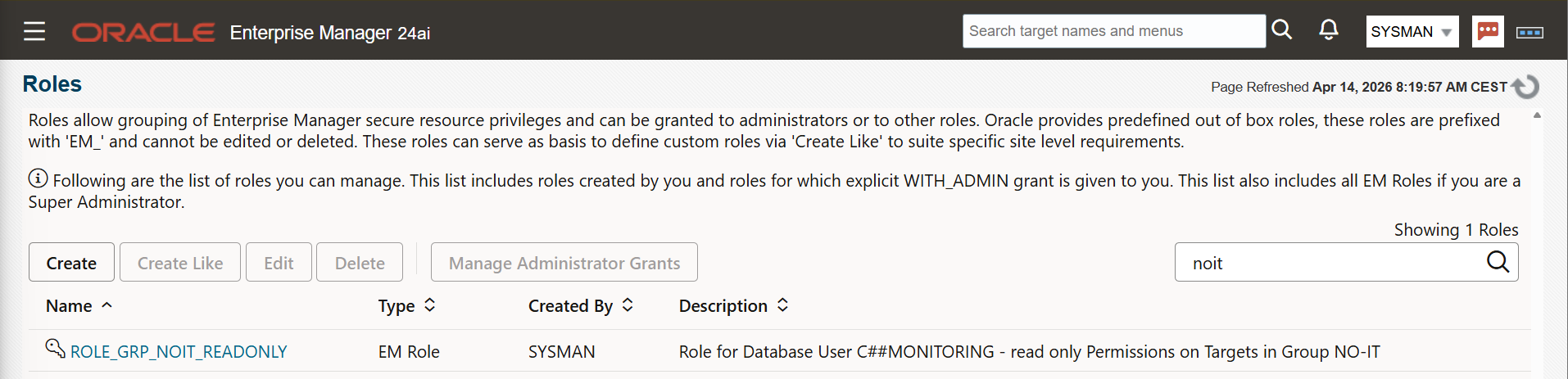
Task: Click the info icon before 'Following are'
Action: (x=38, y=178)
